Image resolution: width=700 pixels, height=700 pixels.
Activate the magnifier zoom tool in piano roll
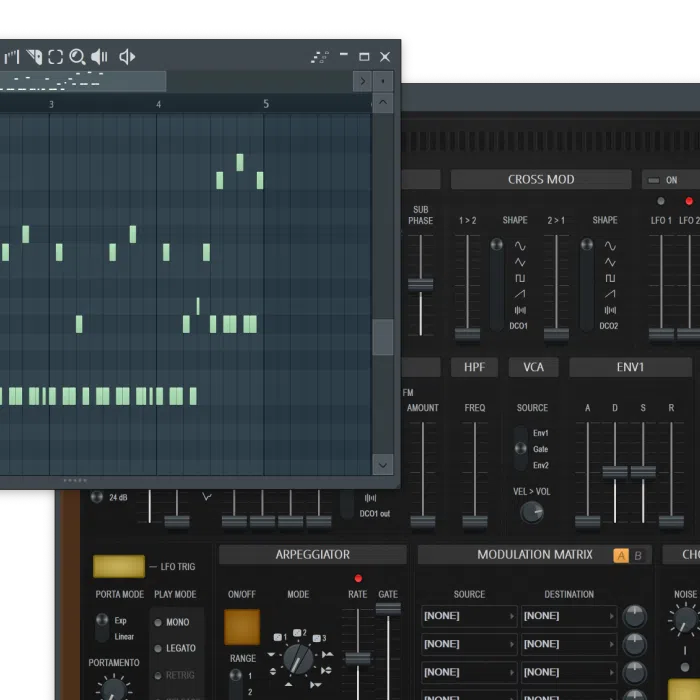click(x=77, y=57)
